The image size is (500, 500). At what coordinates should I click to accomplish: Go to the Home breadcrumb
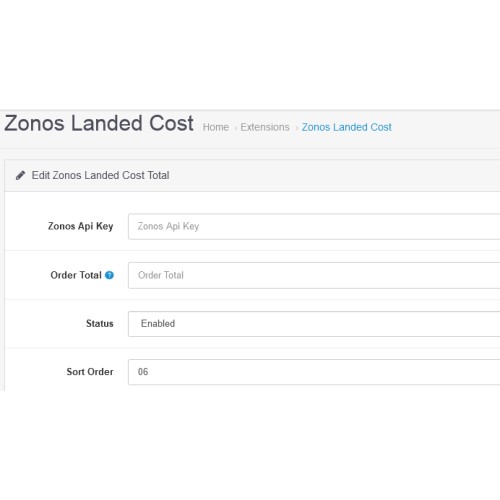216,127
